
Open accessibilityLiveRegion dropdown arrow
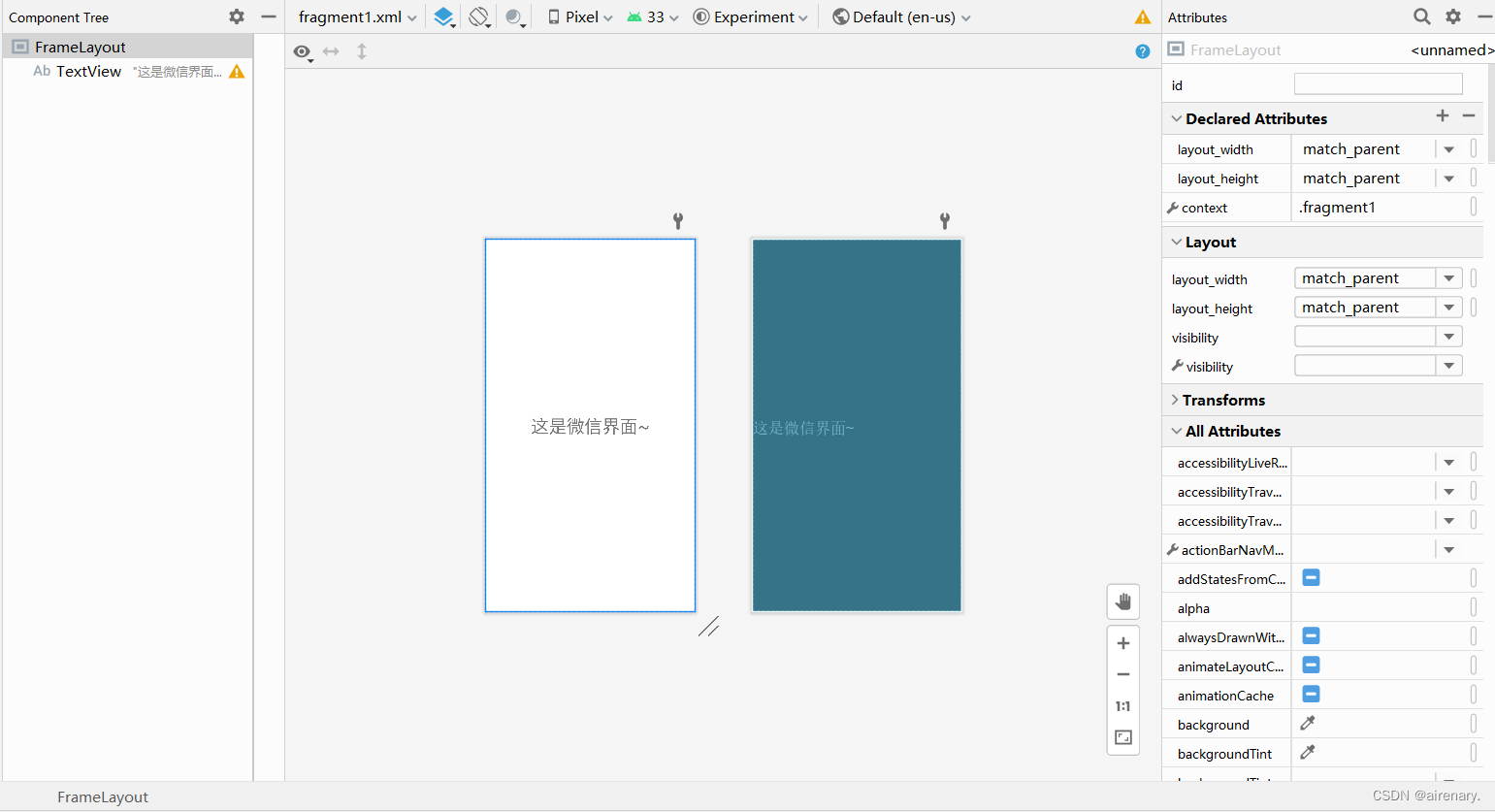1449,463
